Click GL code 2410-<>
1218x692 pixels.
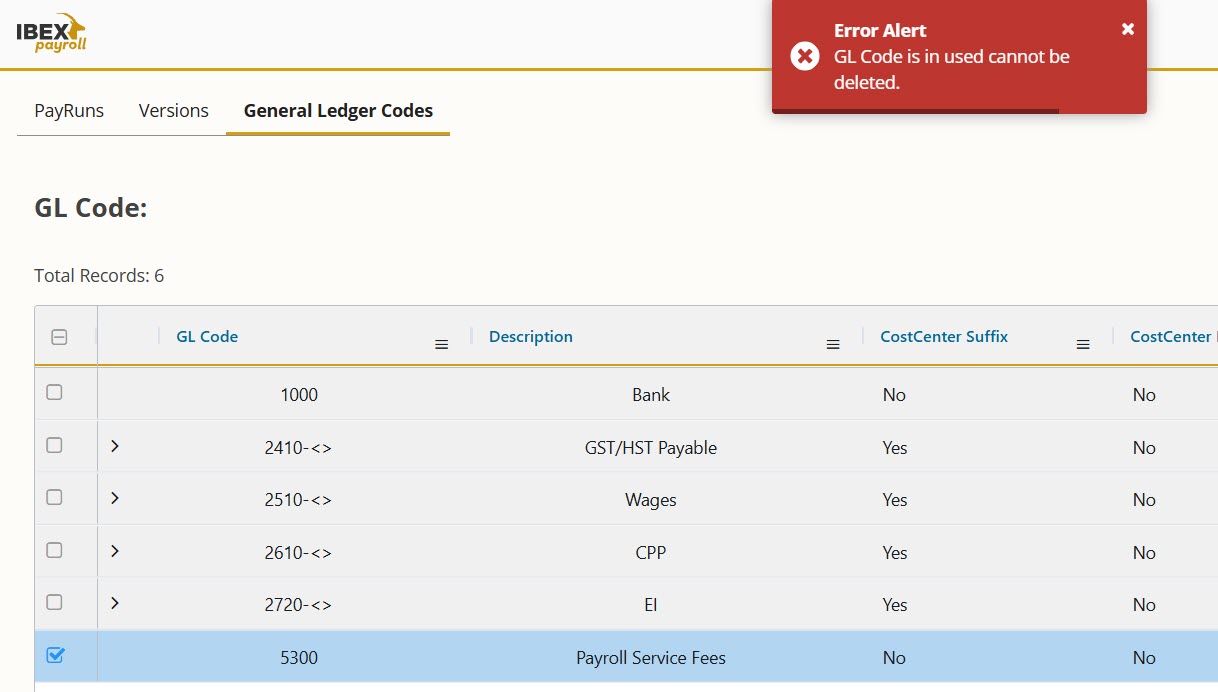(298, 448)
